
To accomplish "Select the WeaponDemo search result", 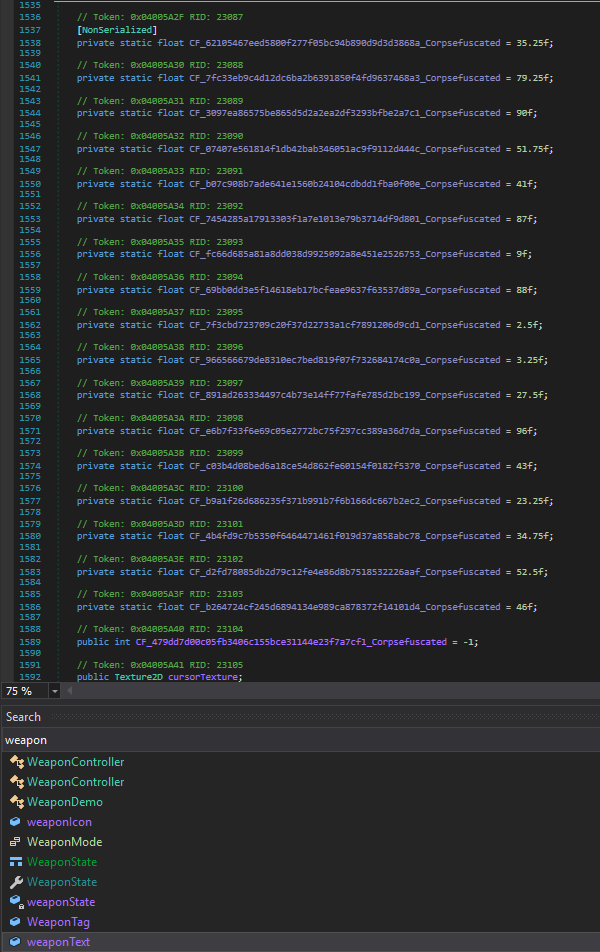I will click(x=64, y=802).
